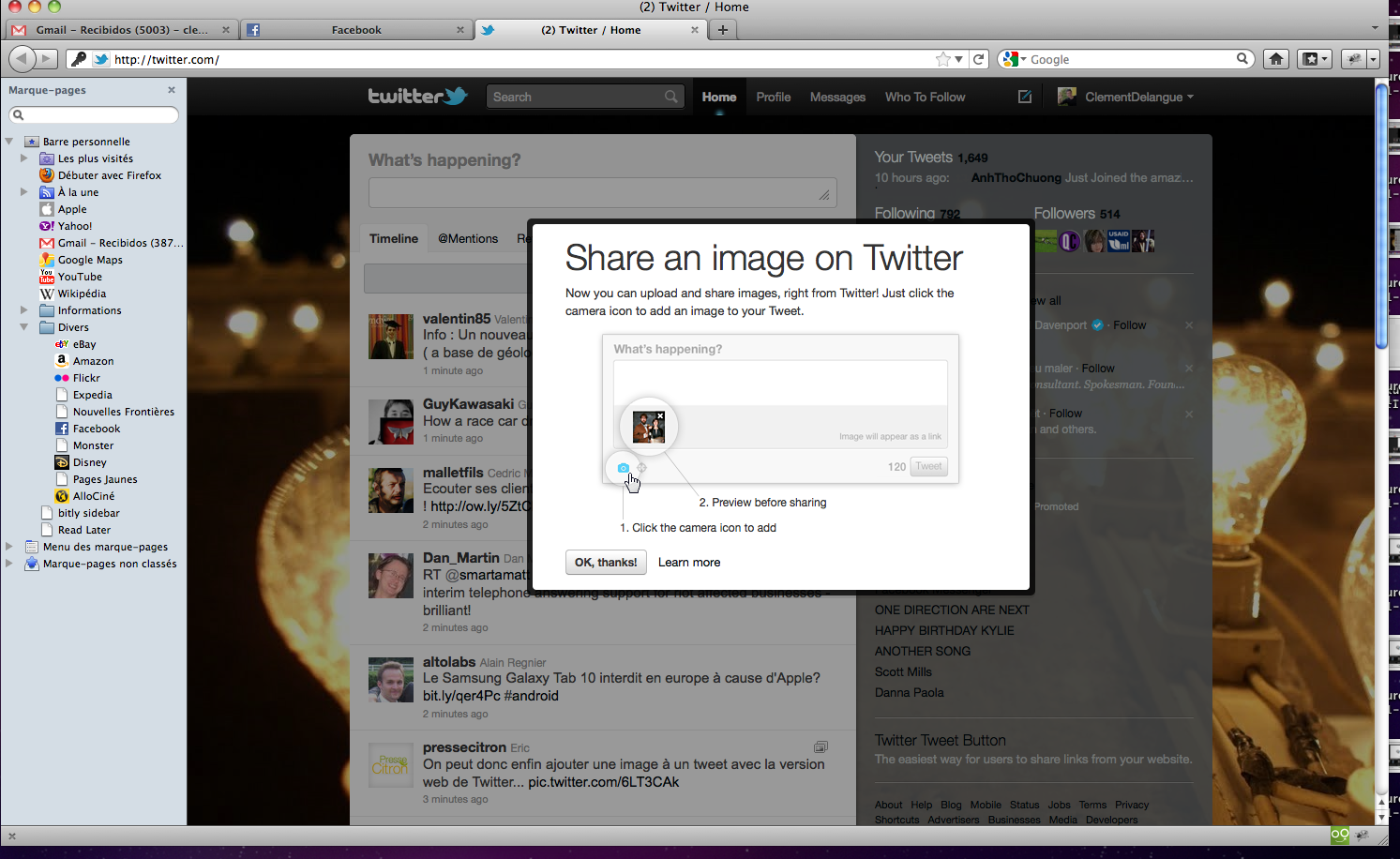Switch to the @Mentions tab

468,238
